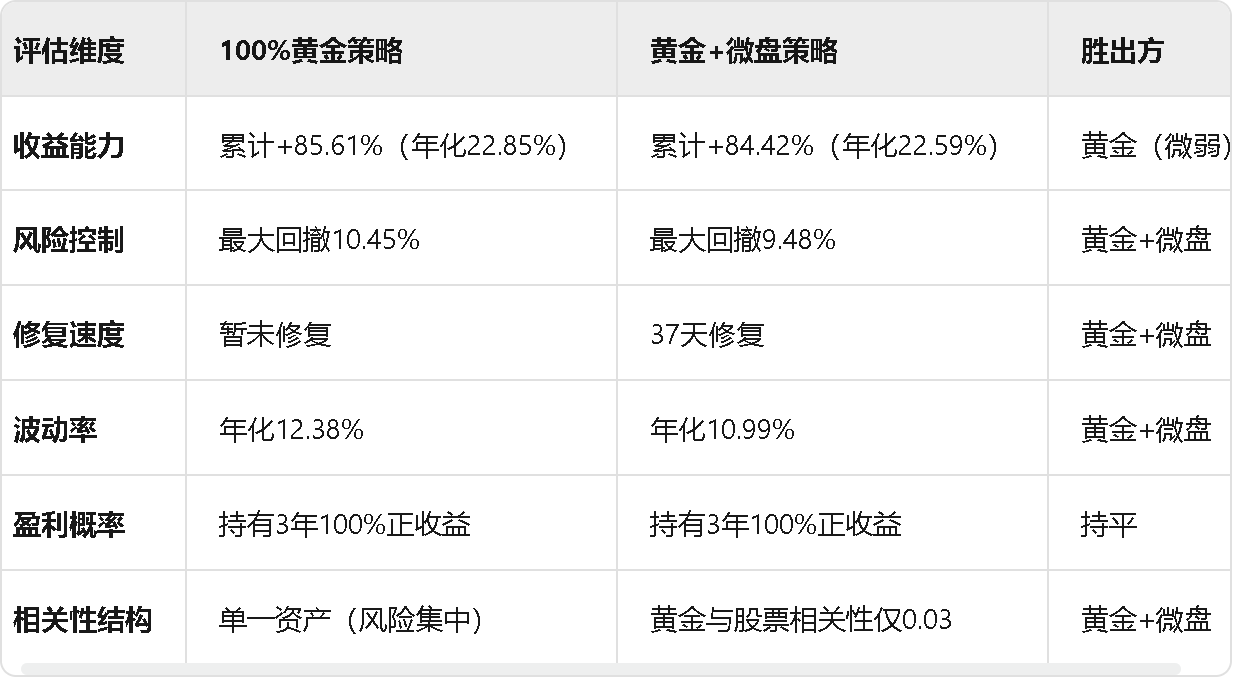
Task: Click the 修复速度 row label
Action: (x=93, y=335)
